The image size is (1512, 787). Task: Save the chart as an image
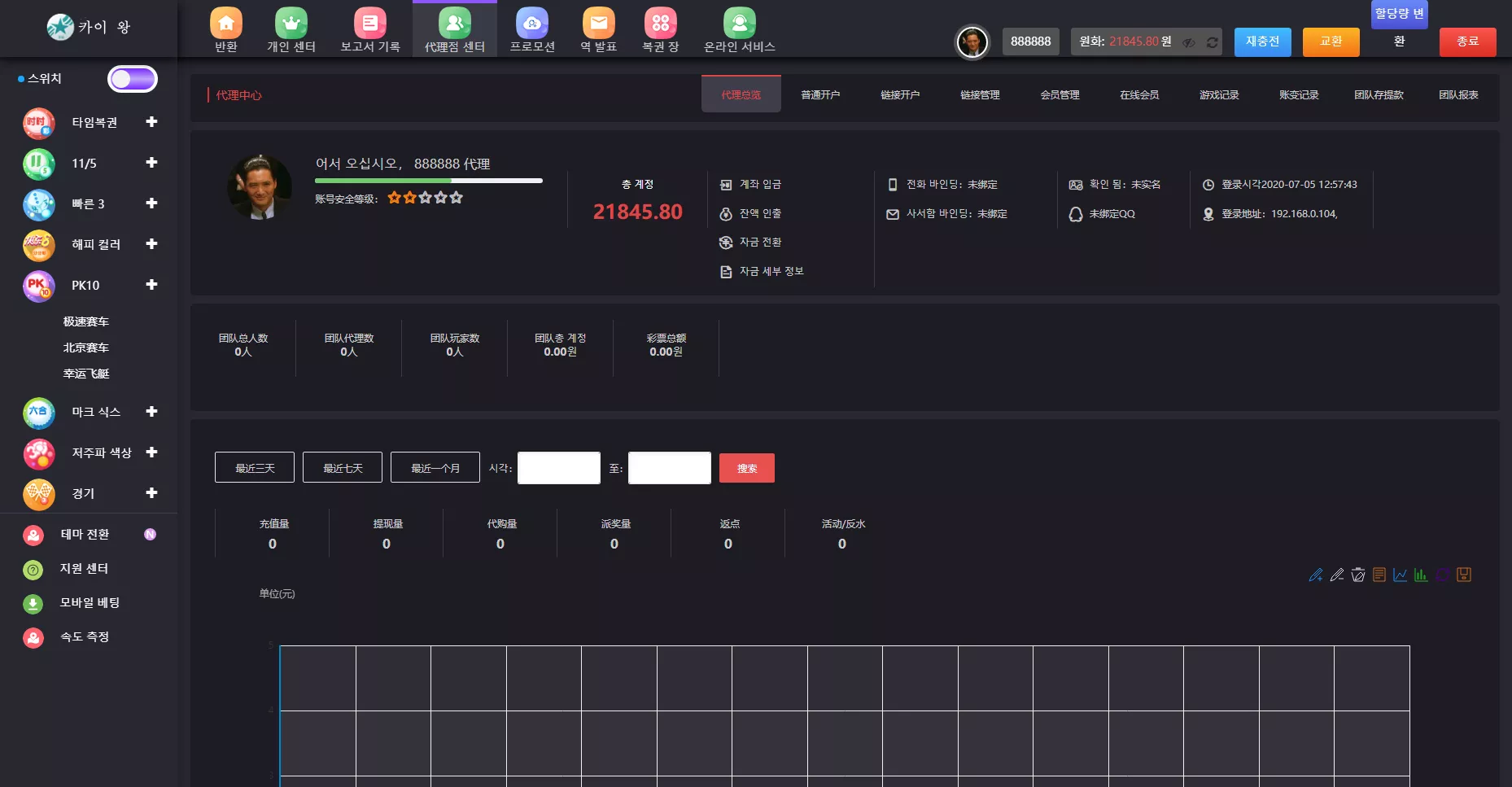(1463, 575)
